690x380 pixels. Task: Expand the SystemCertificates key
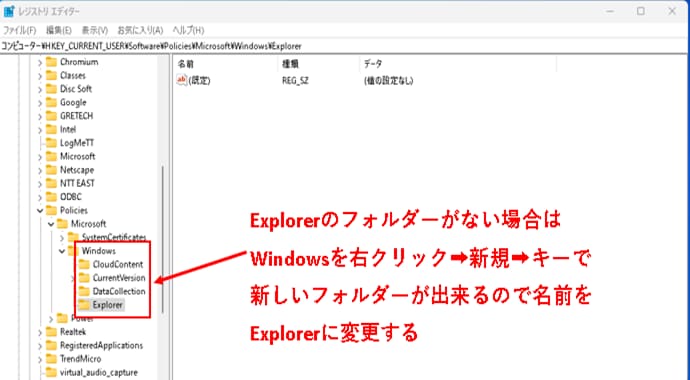(62, 238)
